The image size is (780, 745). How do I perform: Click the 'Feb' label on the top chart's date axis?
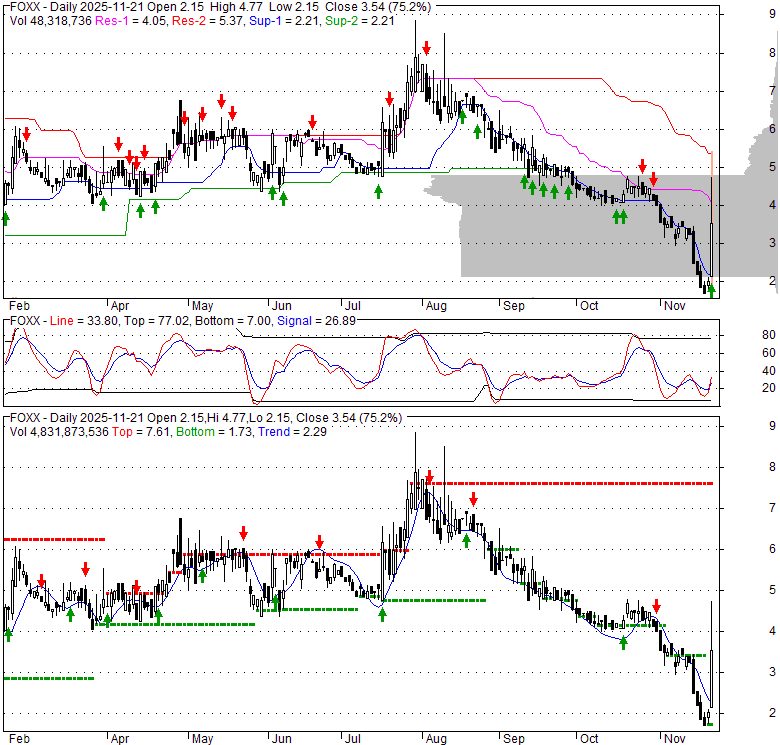pyautogui.click(x=19, y=306)
